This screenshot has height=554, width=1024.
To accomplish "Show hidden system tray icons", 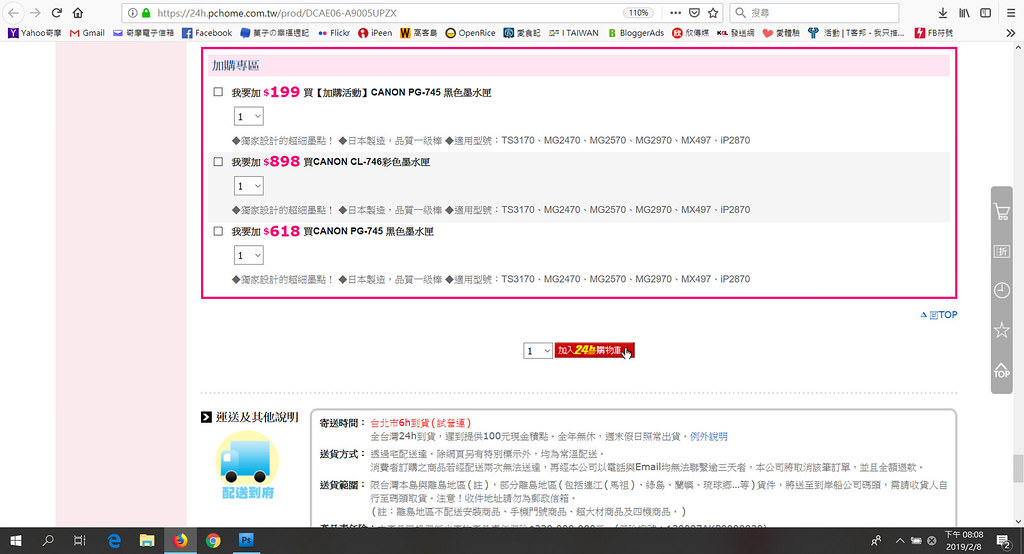I will pos(899,541).
